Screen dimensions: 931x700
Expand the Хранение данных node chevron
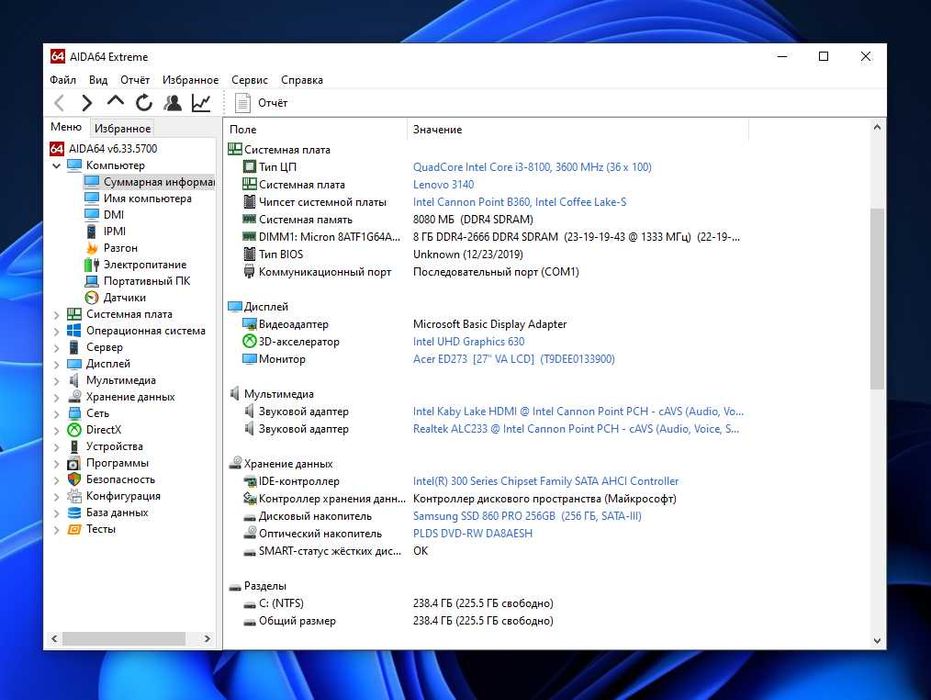(x=56, y=397)
